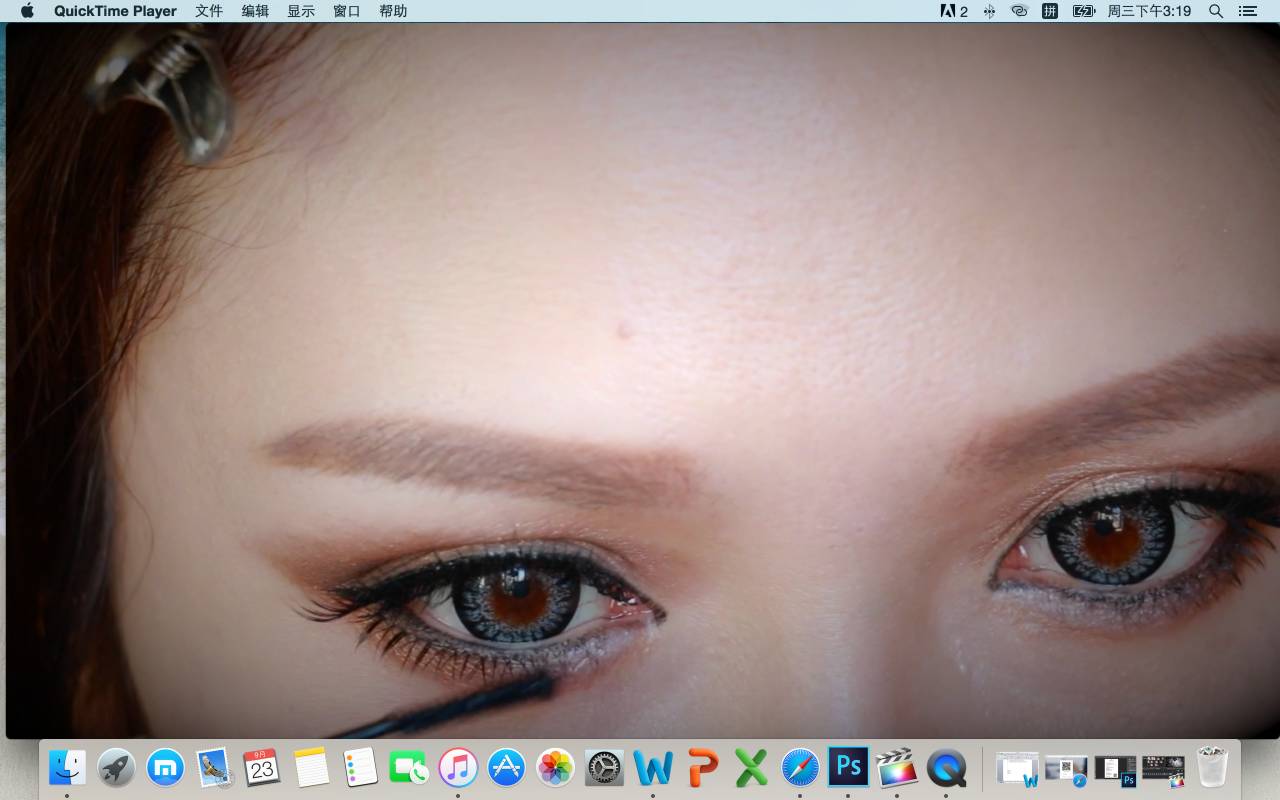Screen dimensions: 1280x800
Task: Restore minimized Photoshop window thumbnail
Action: click(x=1115, y=768)
